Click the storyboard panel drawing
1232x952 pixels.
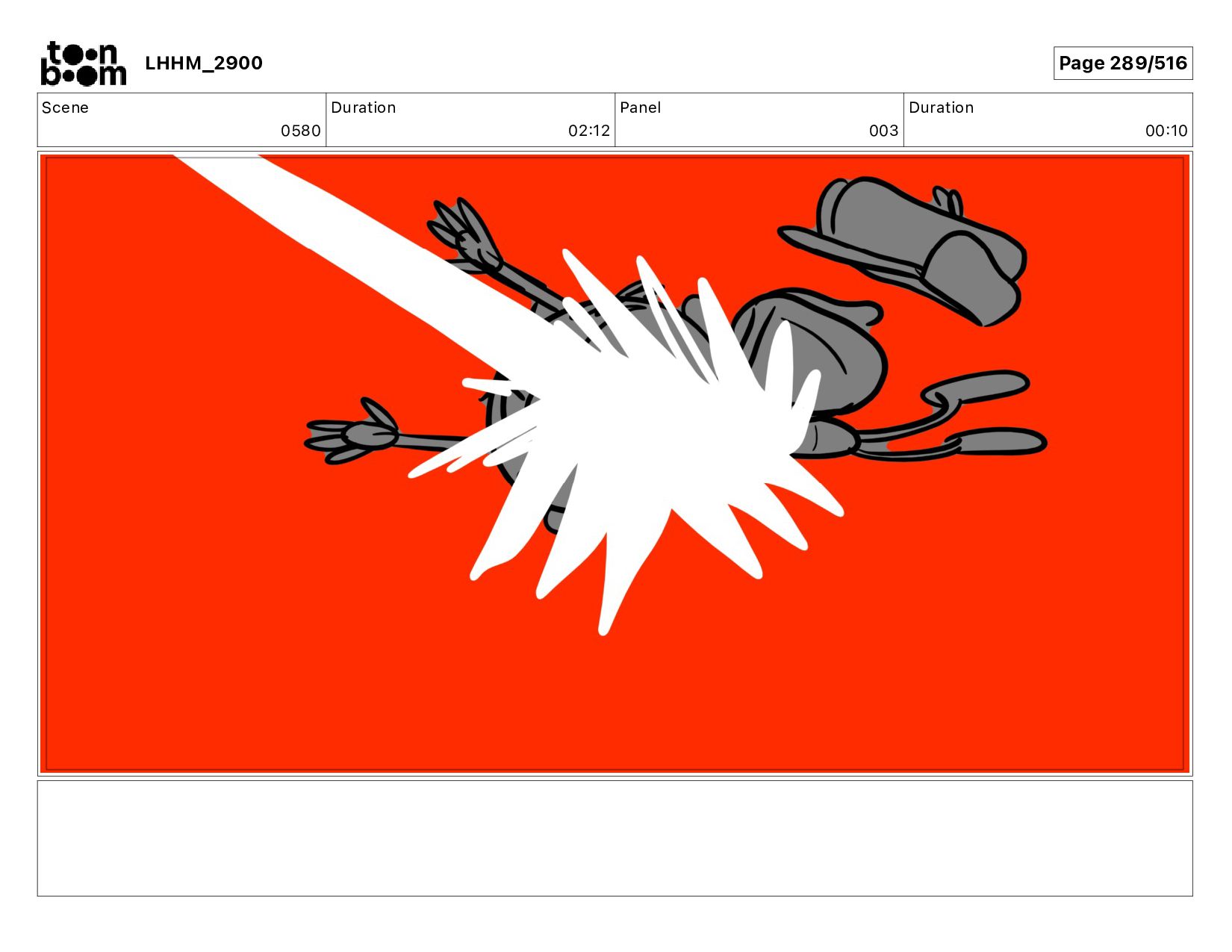(615, 463)
